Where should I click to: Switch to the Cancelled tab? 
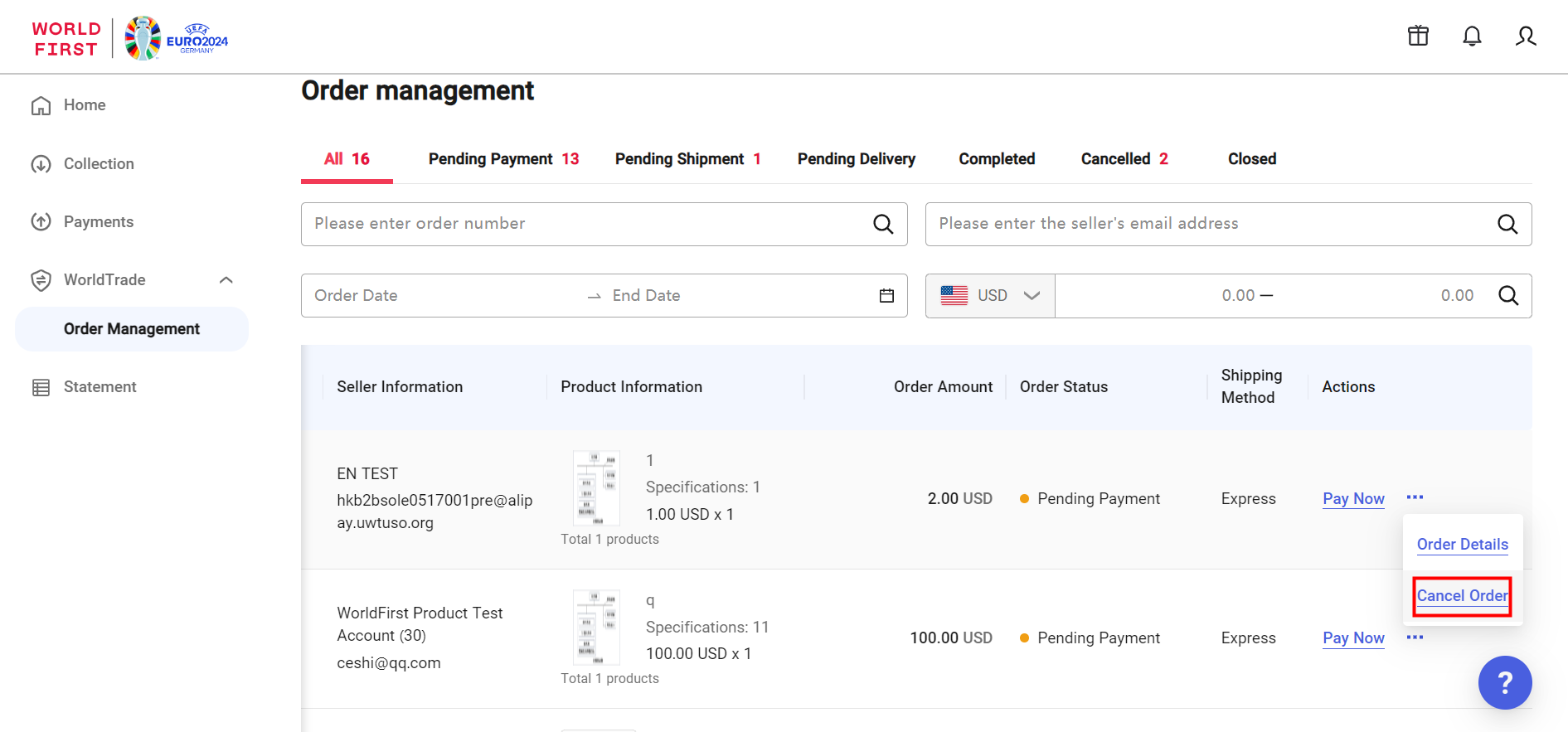pos(1124,159)
